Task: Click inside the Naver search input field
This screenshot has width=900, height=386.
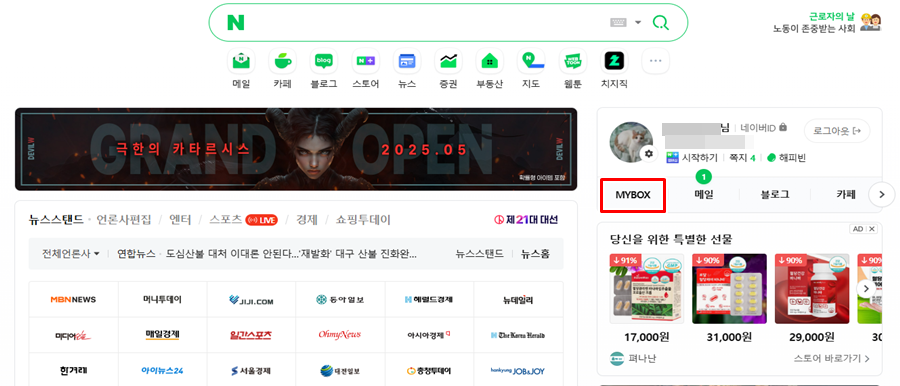Action: point(425,22)
